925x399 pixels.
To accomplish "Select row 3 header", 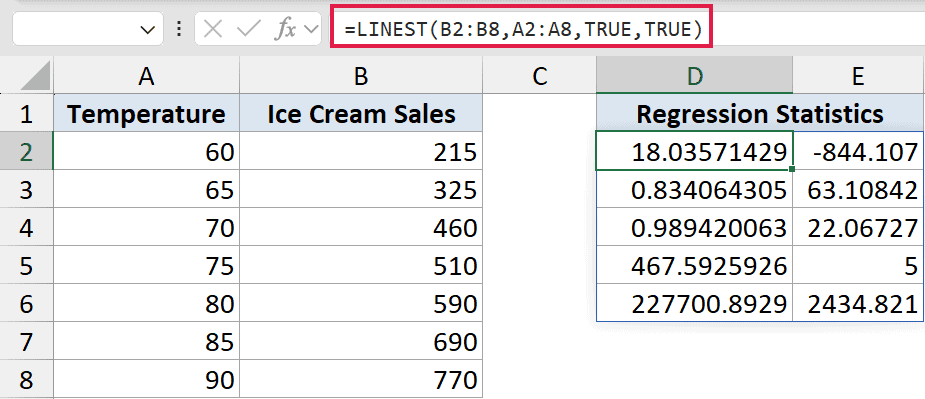I will (27, 189).
